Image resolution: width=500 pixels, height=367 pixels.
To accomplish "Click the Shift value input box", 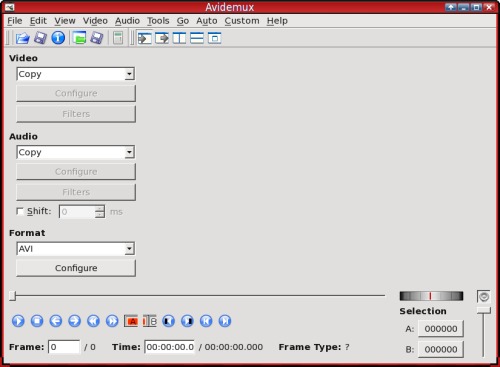I will point(77,212).
